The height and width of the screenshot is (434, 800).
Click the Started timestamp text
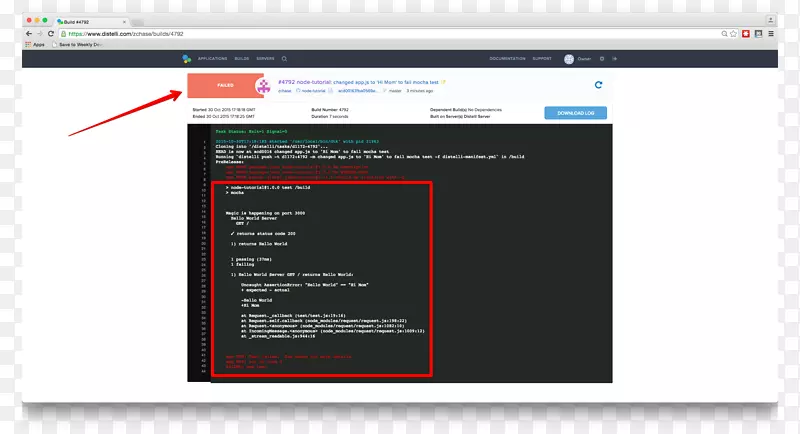tap(224, 110)
